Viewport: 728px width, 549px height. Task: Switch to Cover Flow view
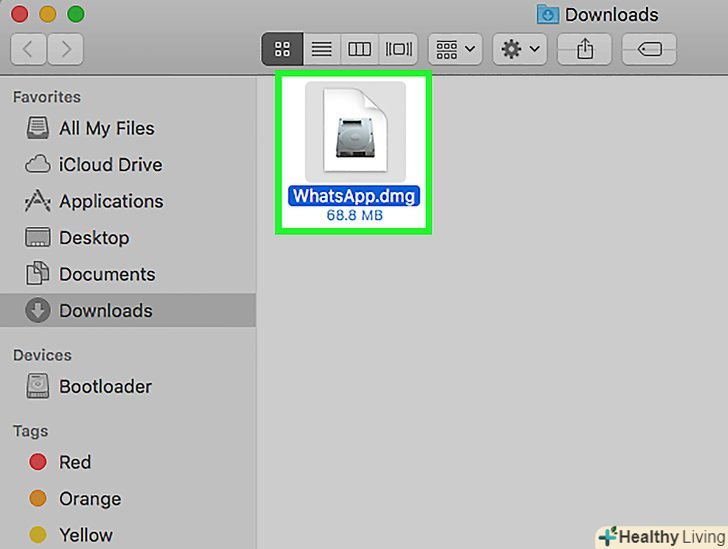[398, 49]
